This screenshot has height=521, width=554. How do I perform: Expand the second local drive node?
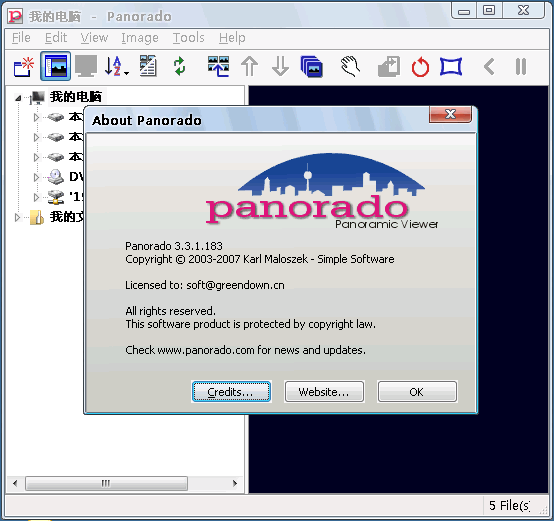point(36,137)
